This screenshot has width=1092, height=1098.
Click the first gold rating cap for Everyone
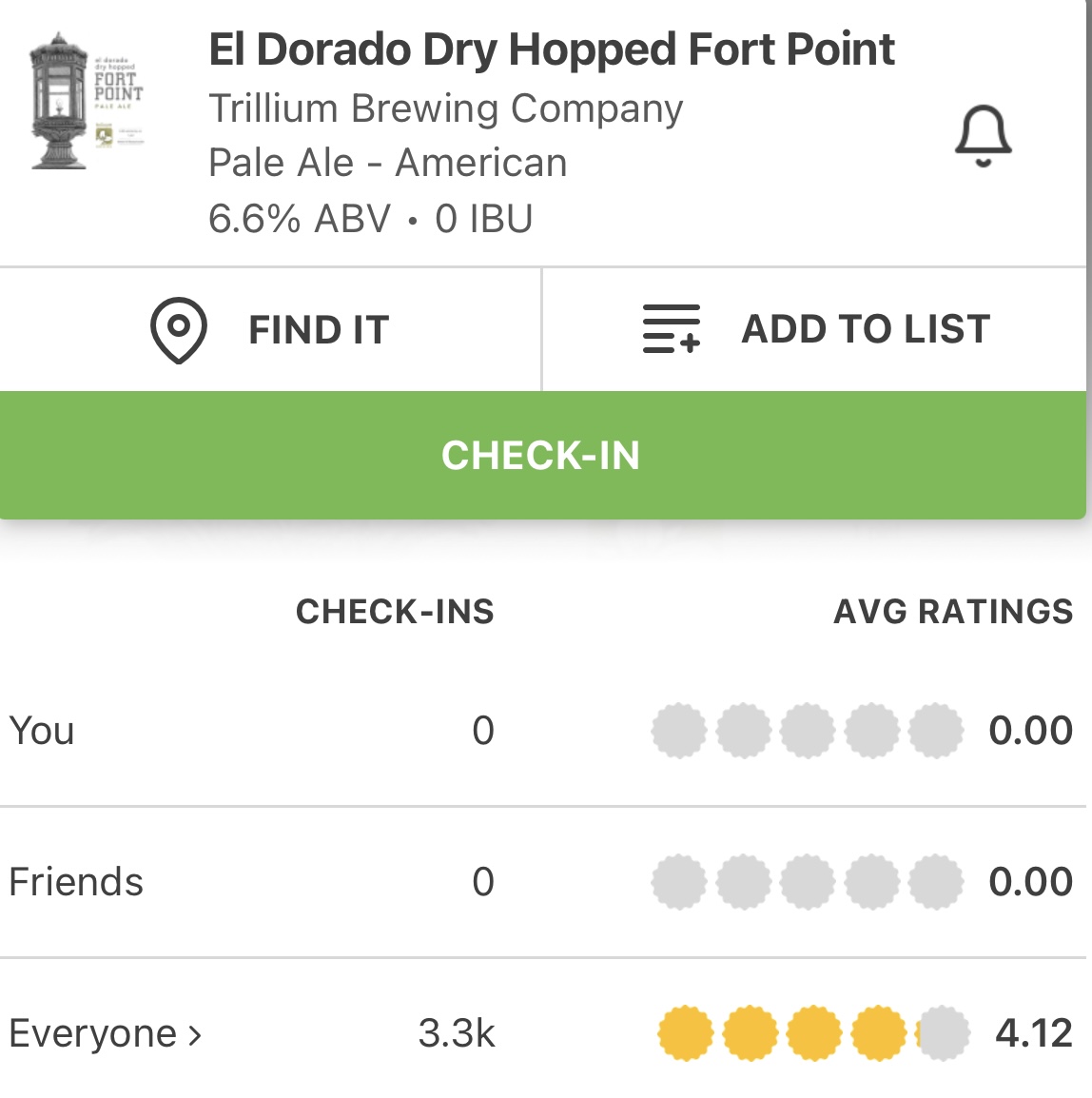[685, 1033]
